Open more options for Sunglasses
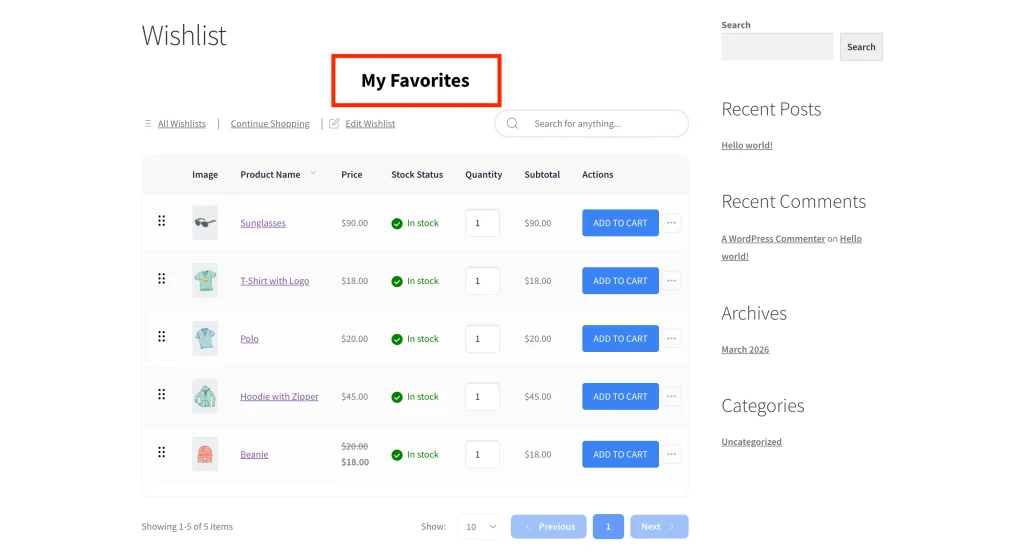The height and width of the screenshot is (559, 1024). click(671, 223)
